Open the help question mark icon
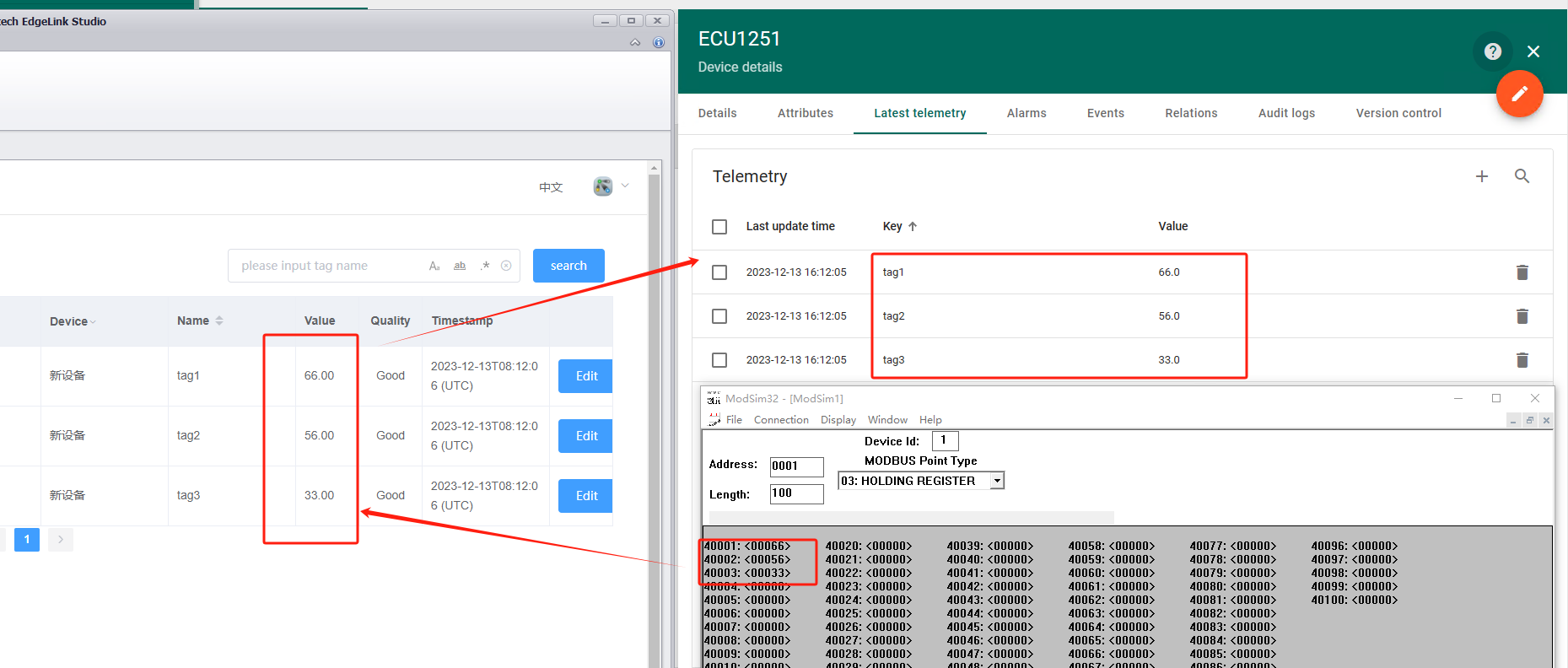The width and height of the screenshot is (1568, 668). (1492, 51)
